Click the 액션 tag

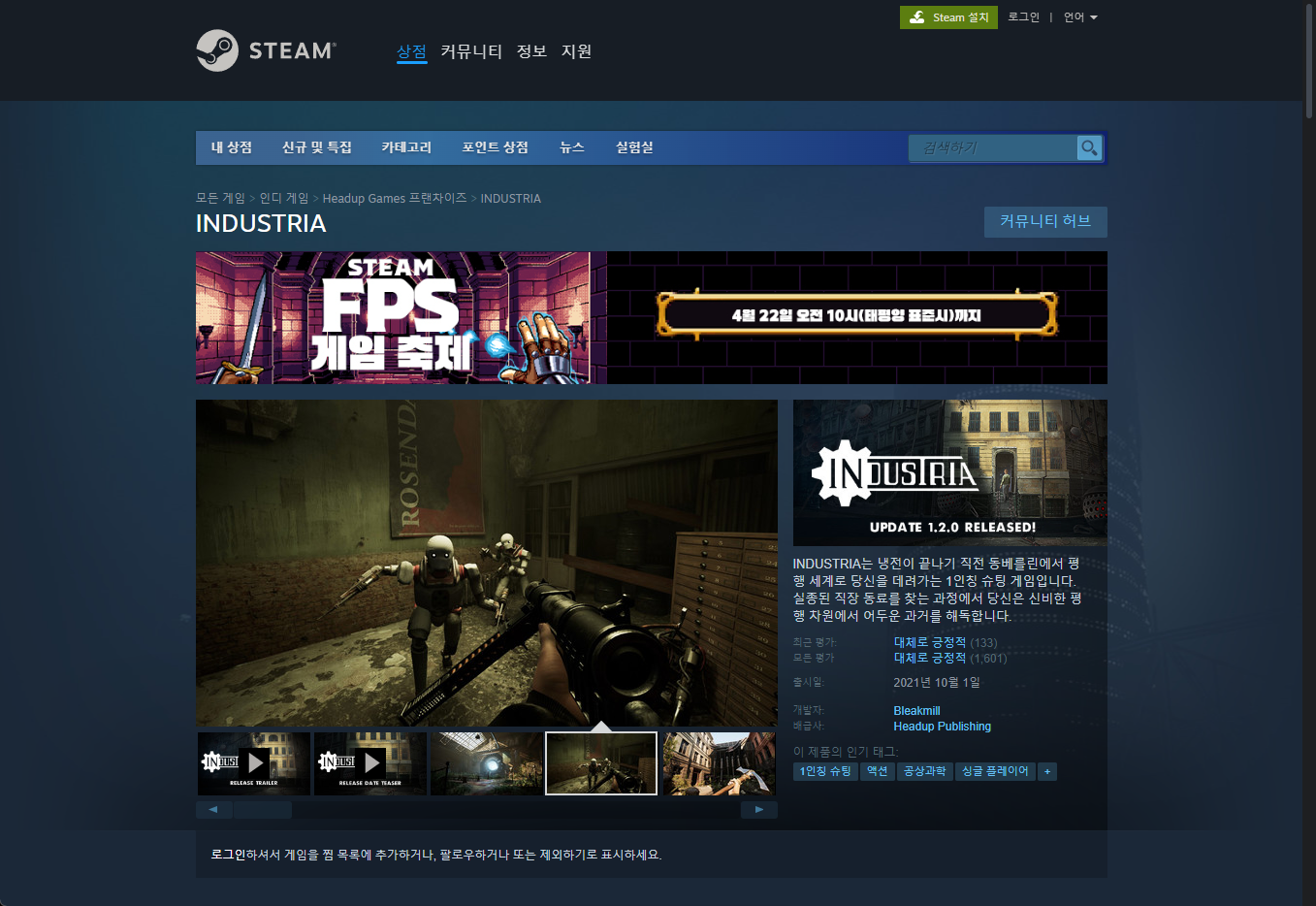tap(878, 771)
